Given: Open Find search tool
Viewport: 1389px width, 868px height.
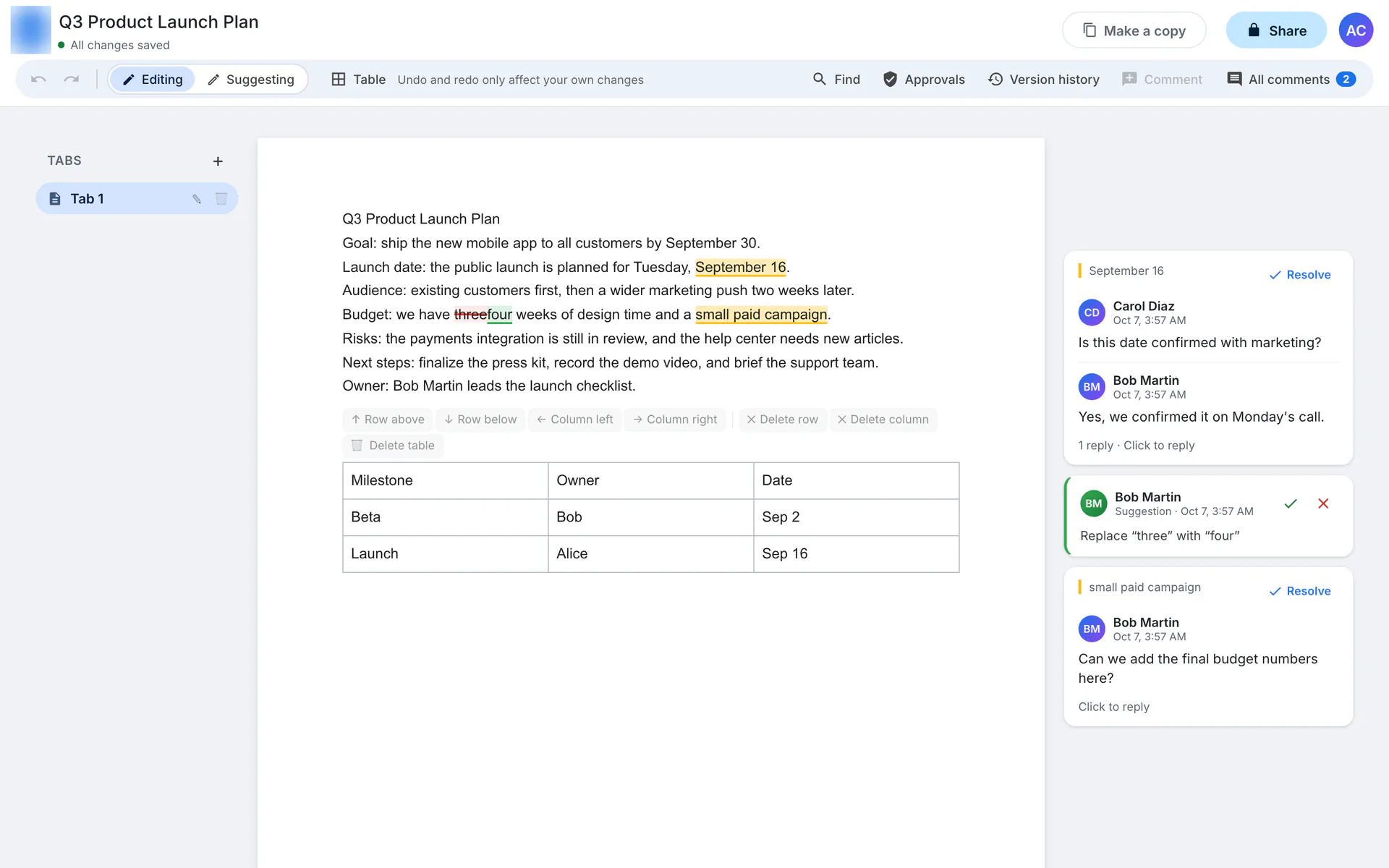Looking at the screenshot, I should (836, 80).
